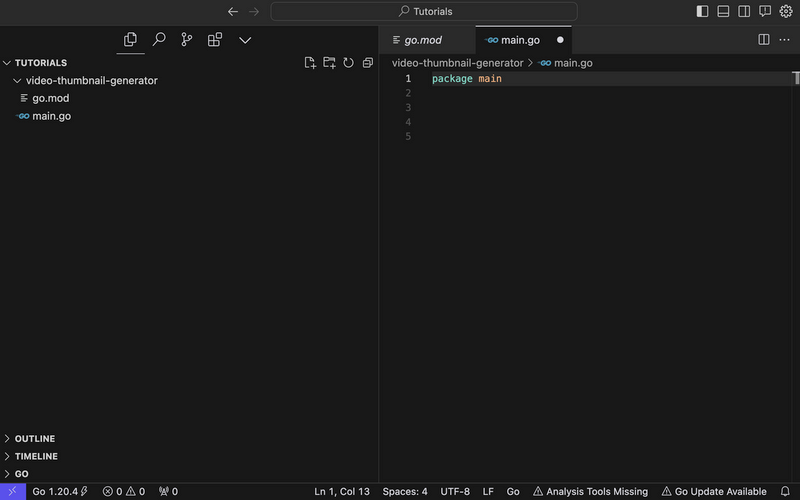
Task: Open the Explorer view icon
Action: tap(130, 40)
